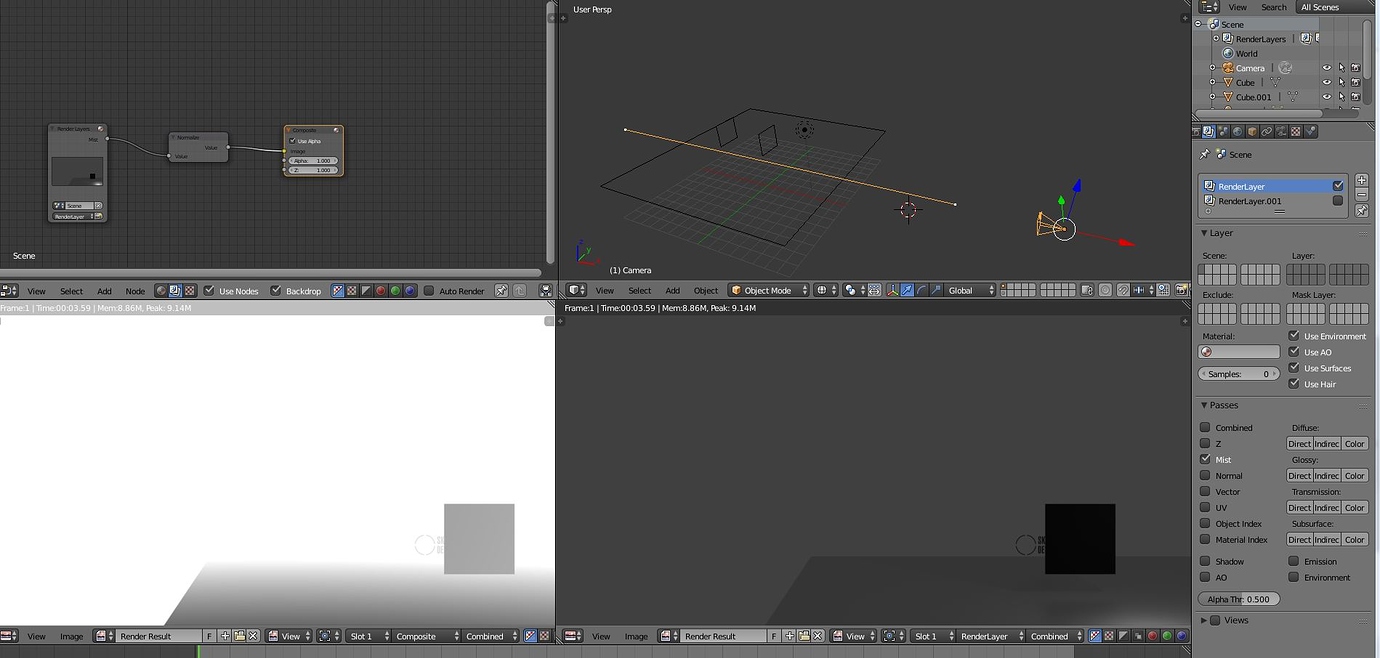Toggle Use Environment checkbox
1380x658 pixels.
pos(1294,336)
